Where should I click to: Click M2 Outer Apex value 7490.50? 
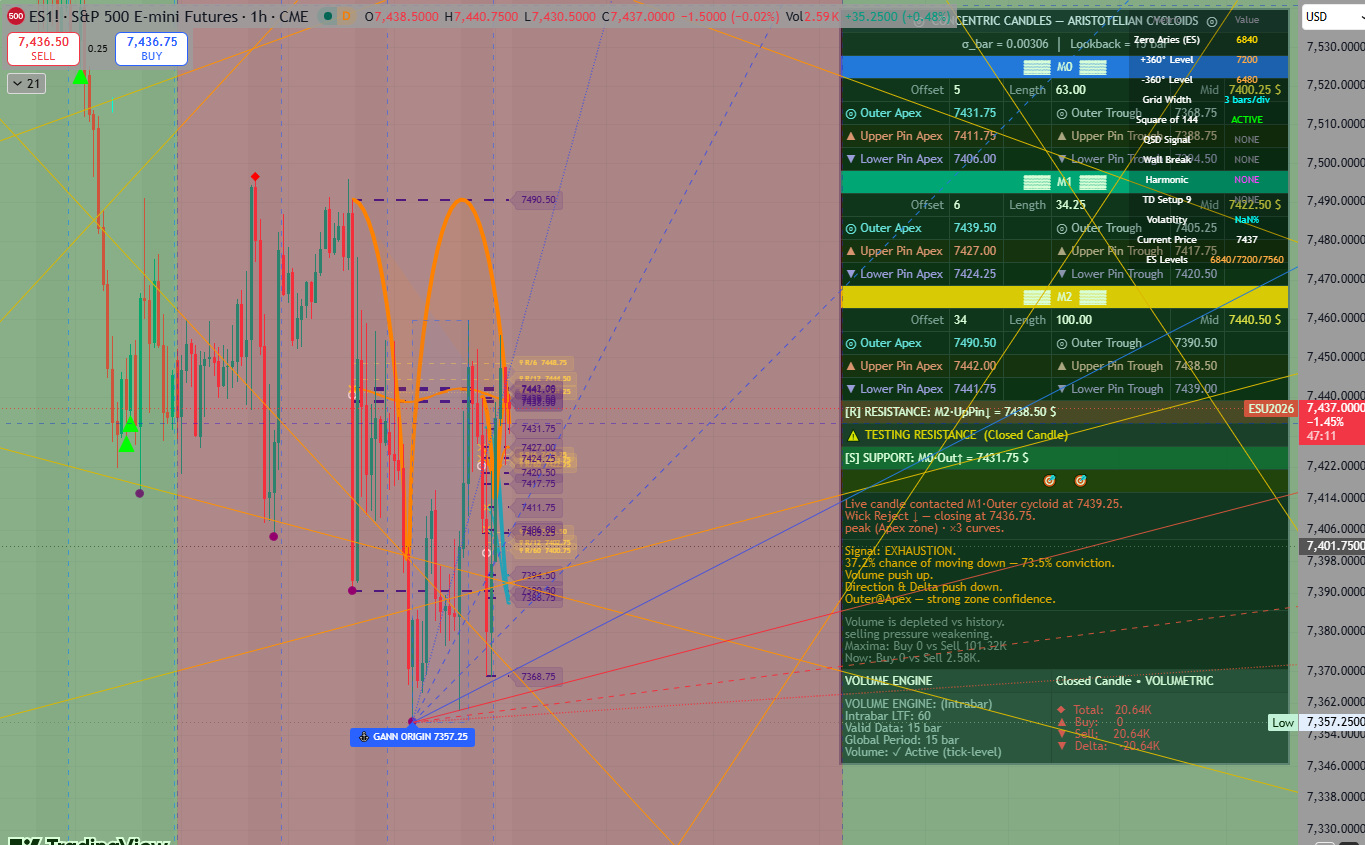point(975,343)
